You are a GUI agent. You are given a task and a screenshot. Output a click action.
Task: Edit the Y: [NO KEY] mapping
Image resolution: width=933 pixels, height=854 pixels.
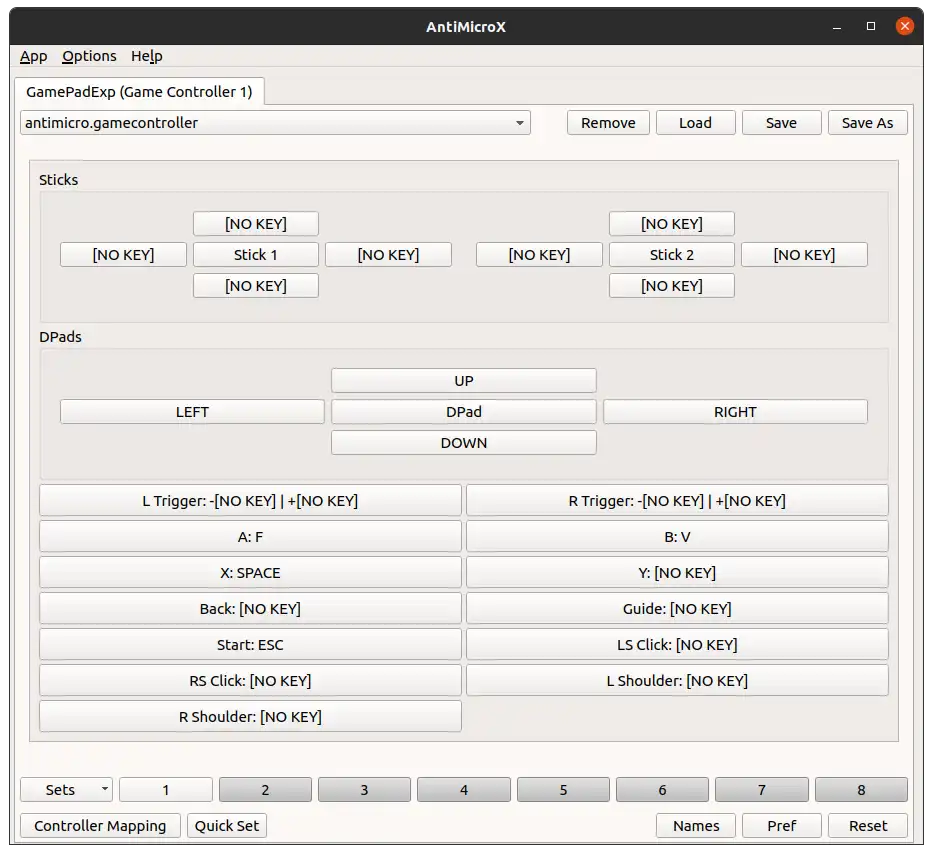[677, 573]
